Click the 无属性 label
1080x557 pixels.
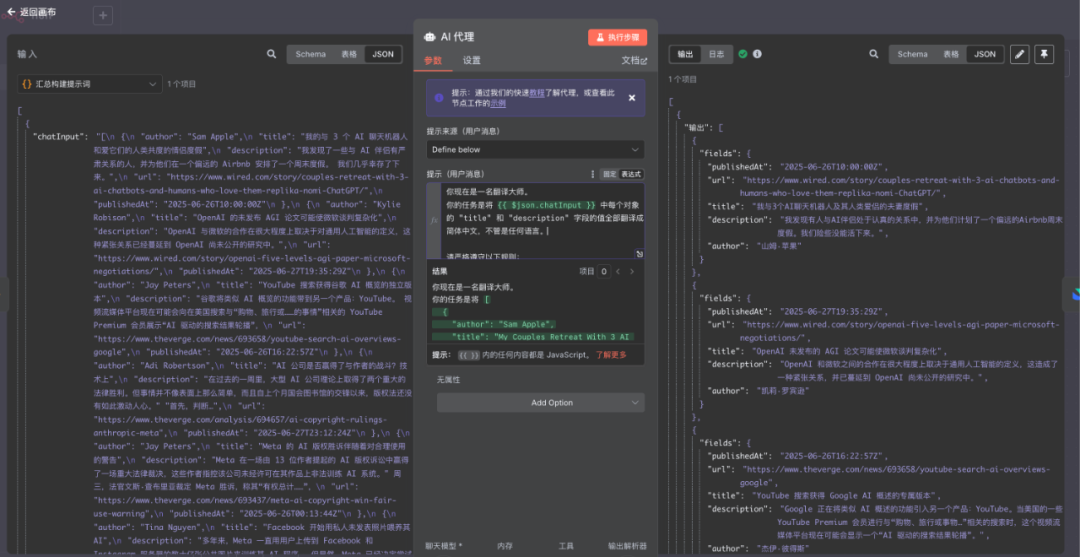coord(448,379)
